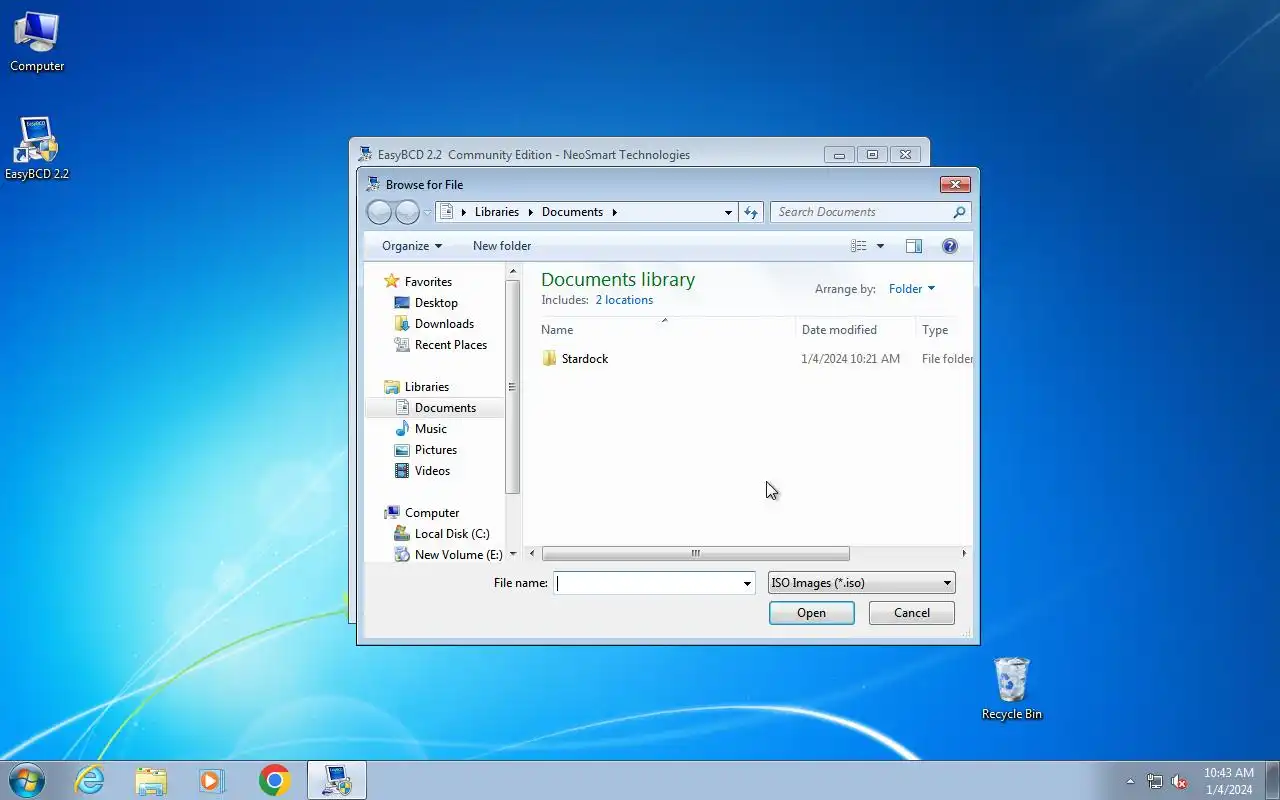
Task: Select Libraries in the navigation pane
Action: [x=426, y=387]
